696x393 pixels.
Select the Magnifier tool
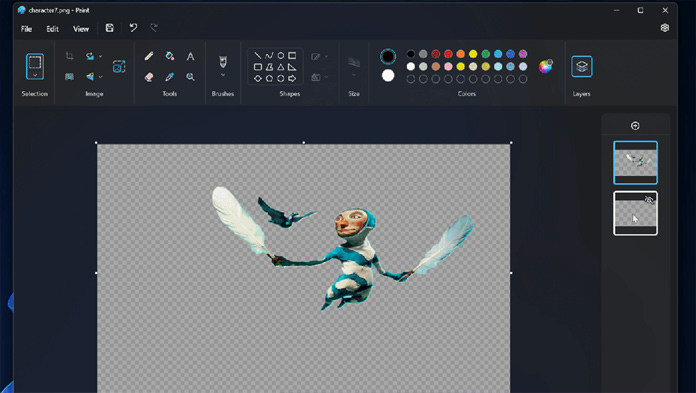[190, 77]
